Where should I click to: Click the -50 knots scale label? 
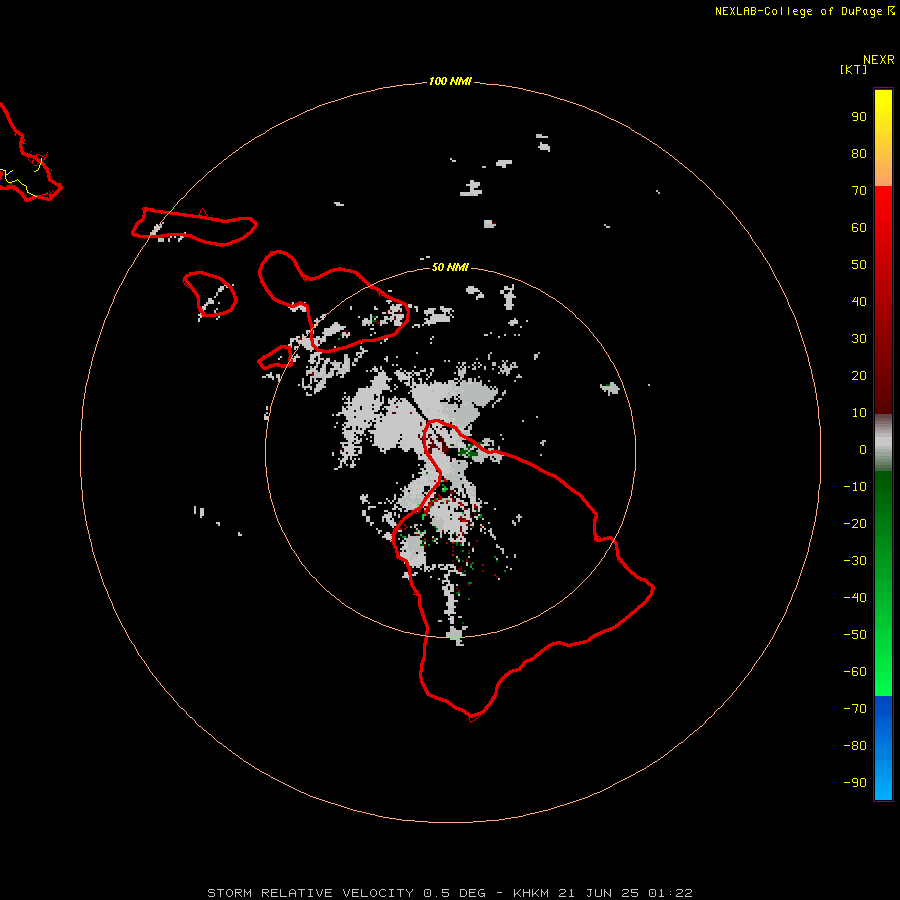pyautogui.click(x=855, y=635)
